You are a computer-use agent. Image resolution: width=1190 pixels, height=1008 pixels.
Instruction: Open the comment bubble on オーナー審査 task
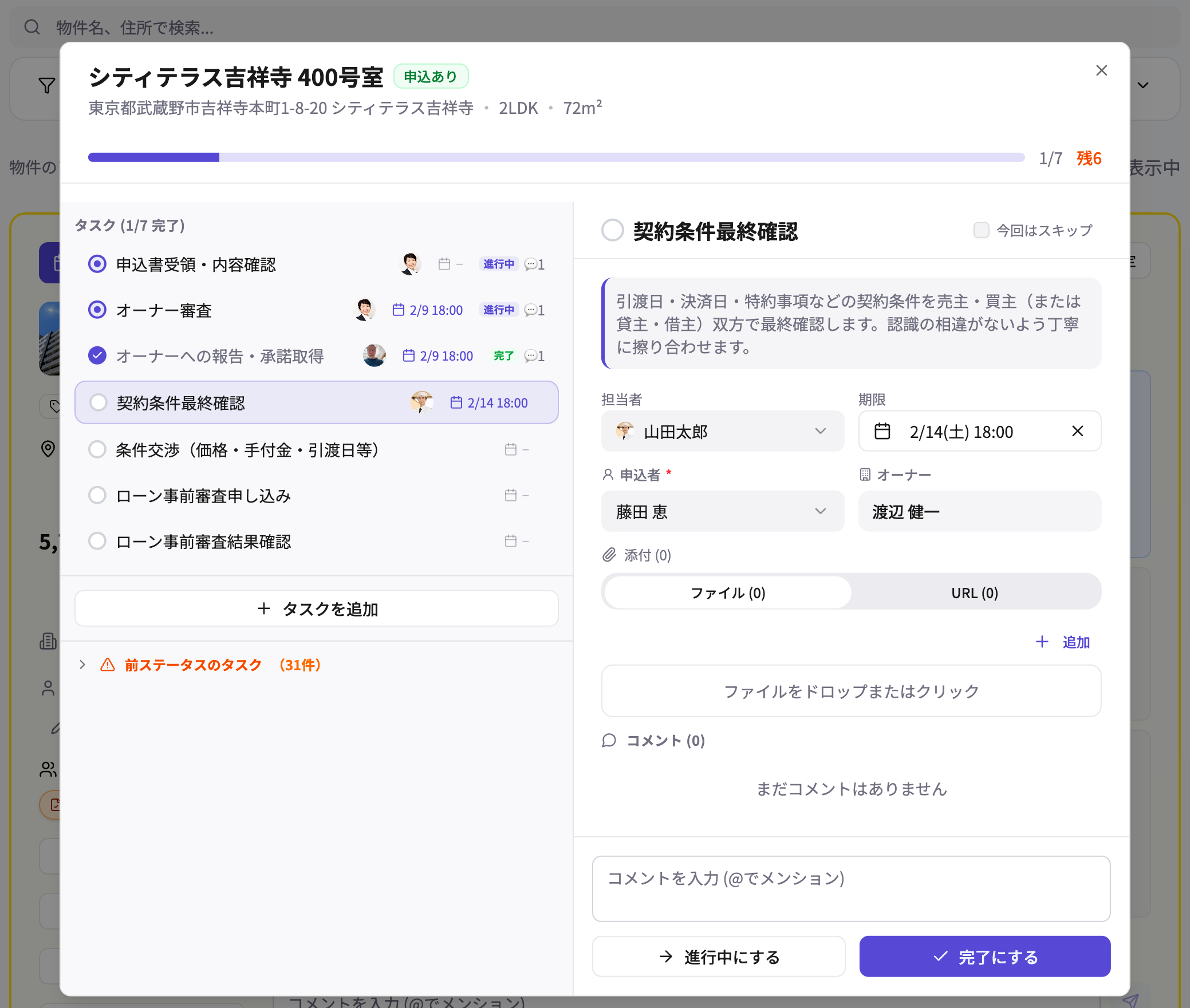[x=531, y=310]
